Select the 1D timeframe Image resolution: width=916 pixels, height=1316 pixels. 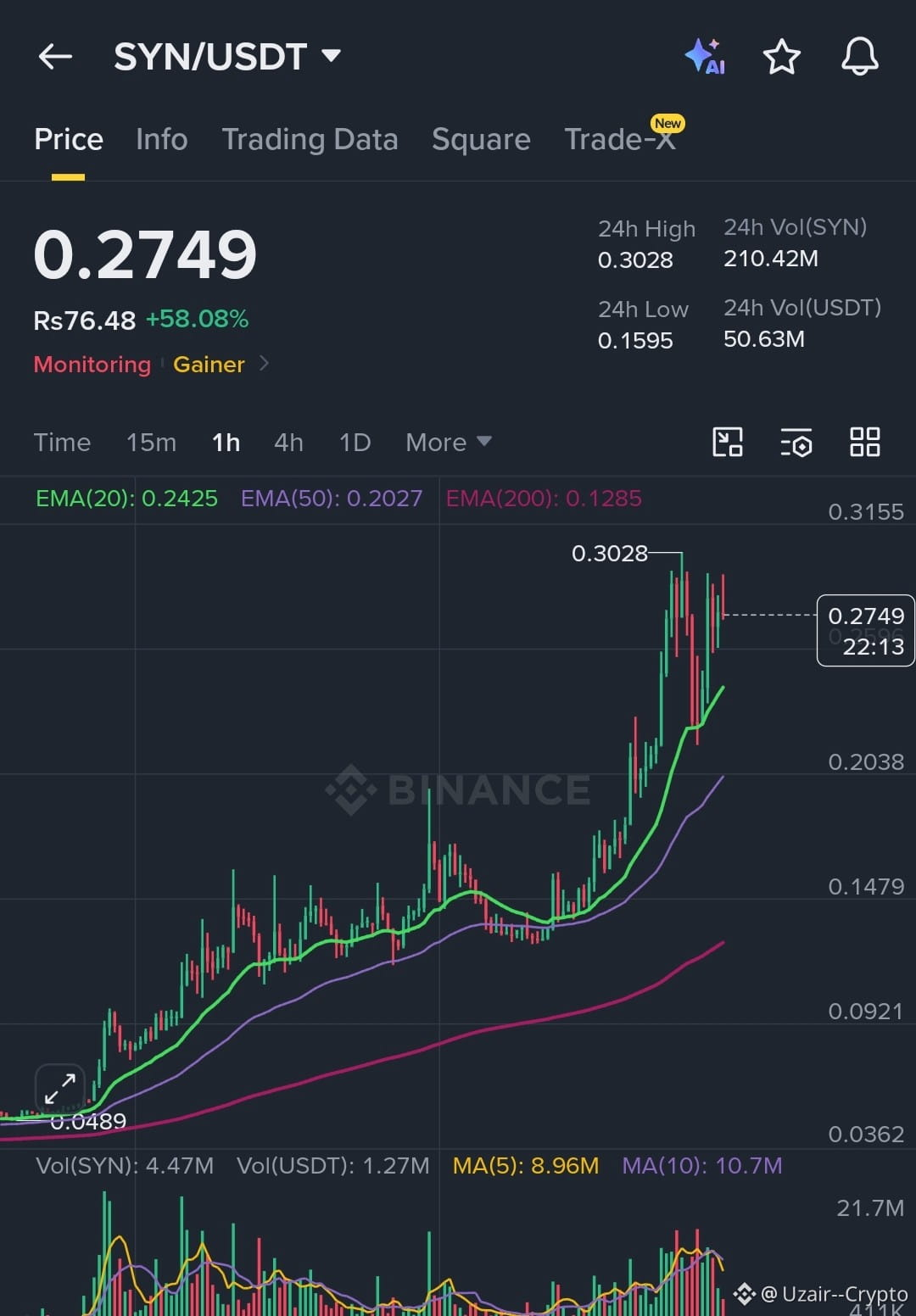point(355,443)
